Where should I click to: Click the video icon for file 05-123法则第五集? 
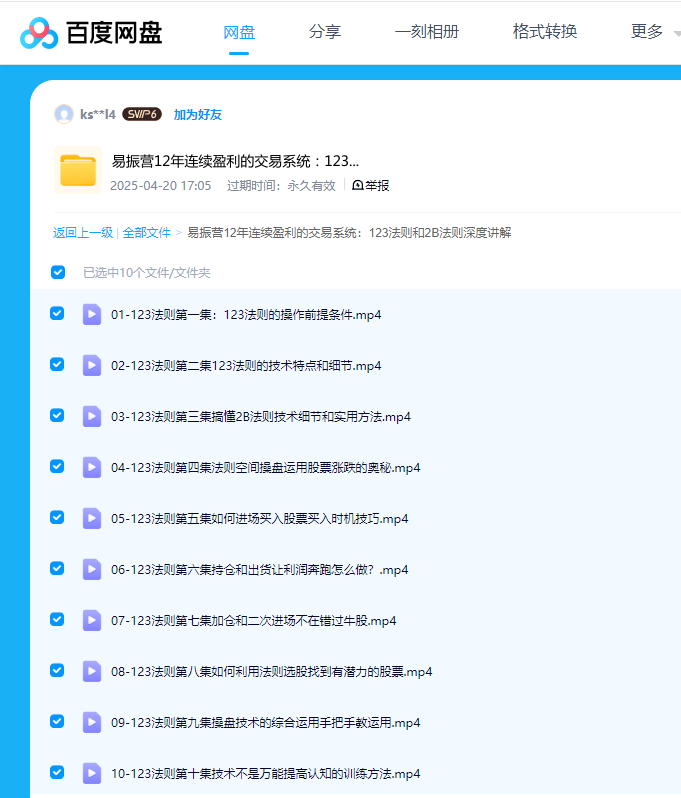(92, 518)
